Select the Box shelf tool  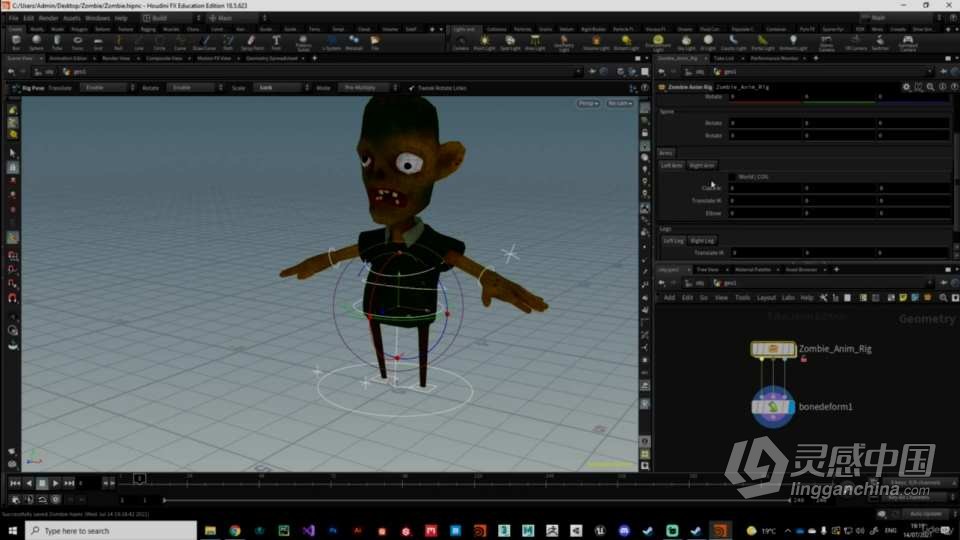[x=16, y=42]
